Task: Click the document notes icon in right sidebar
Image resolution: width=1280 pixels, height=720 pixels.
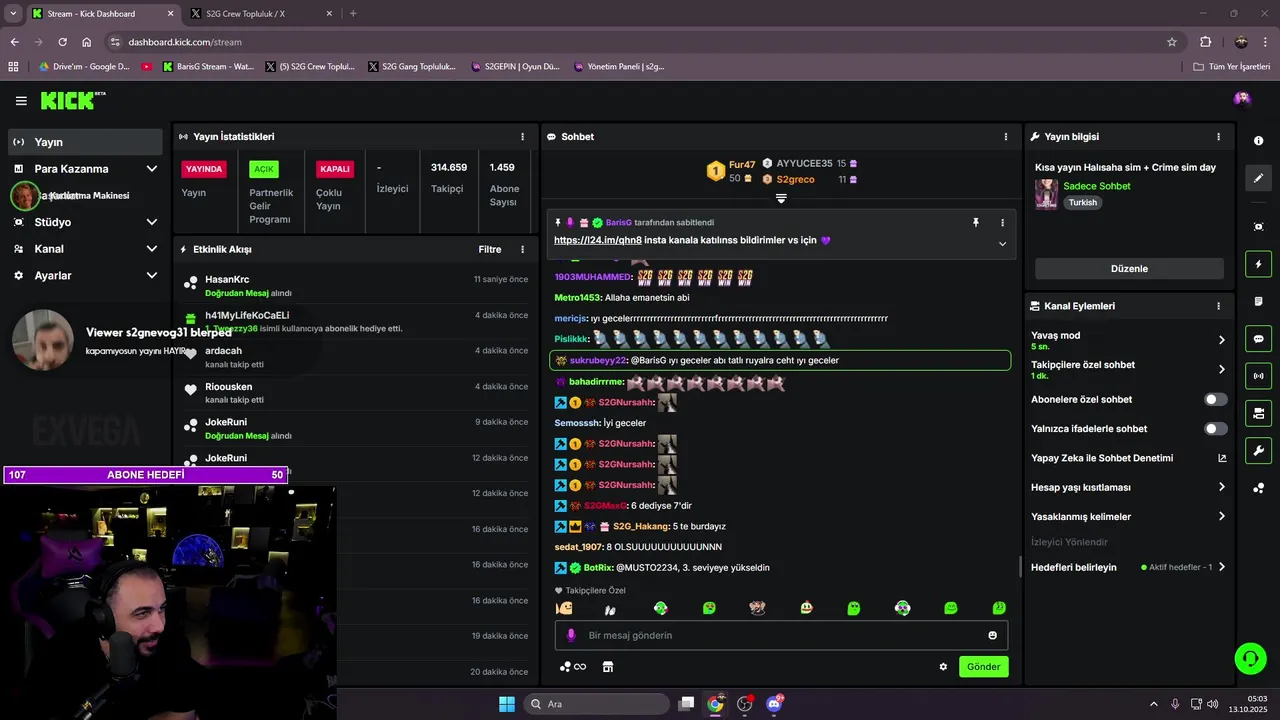Action: tap(1258, 302)
